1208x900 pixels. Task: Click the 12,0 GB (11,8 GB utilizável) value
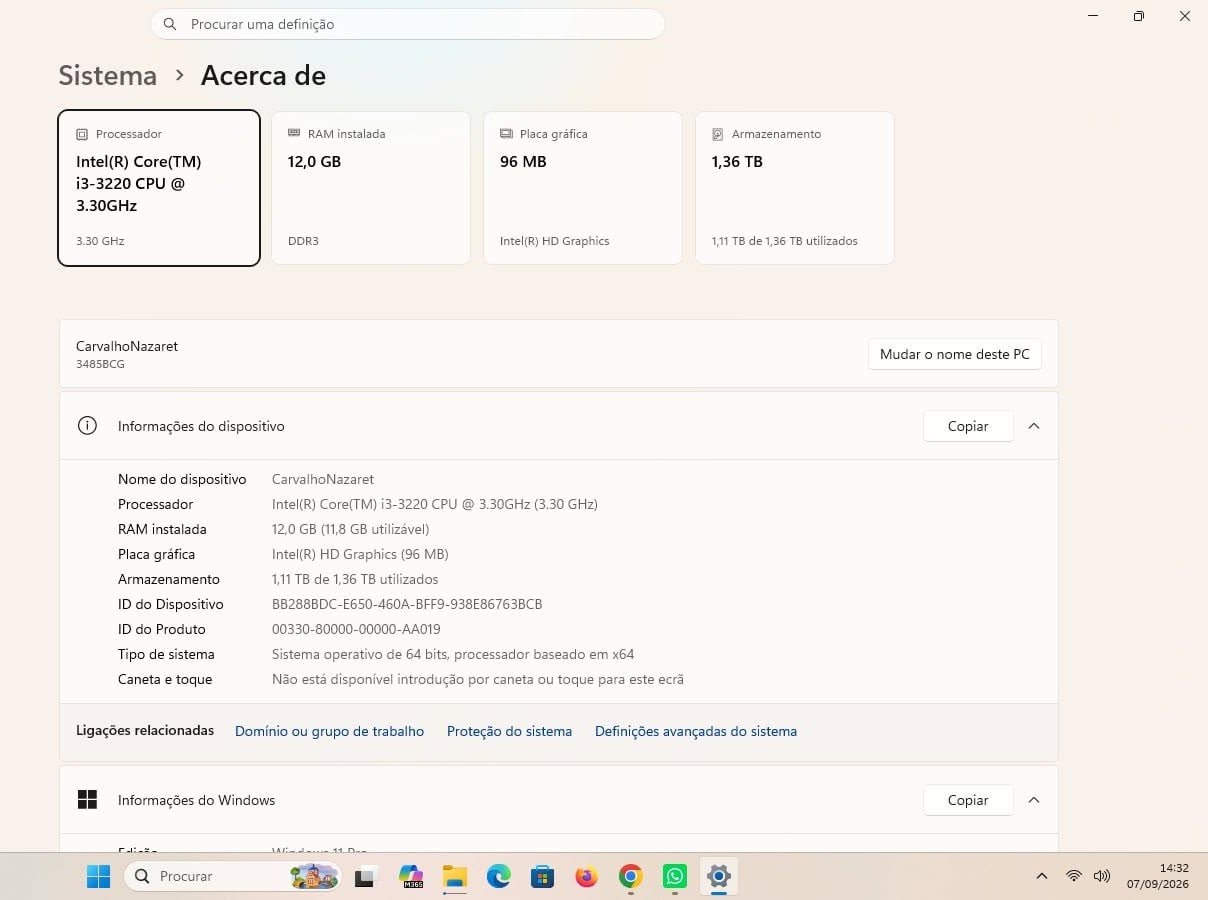(350, 529)
